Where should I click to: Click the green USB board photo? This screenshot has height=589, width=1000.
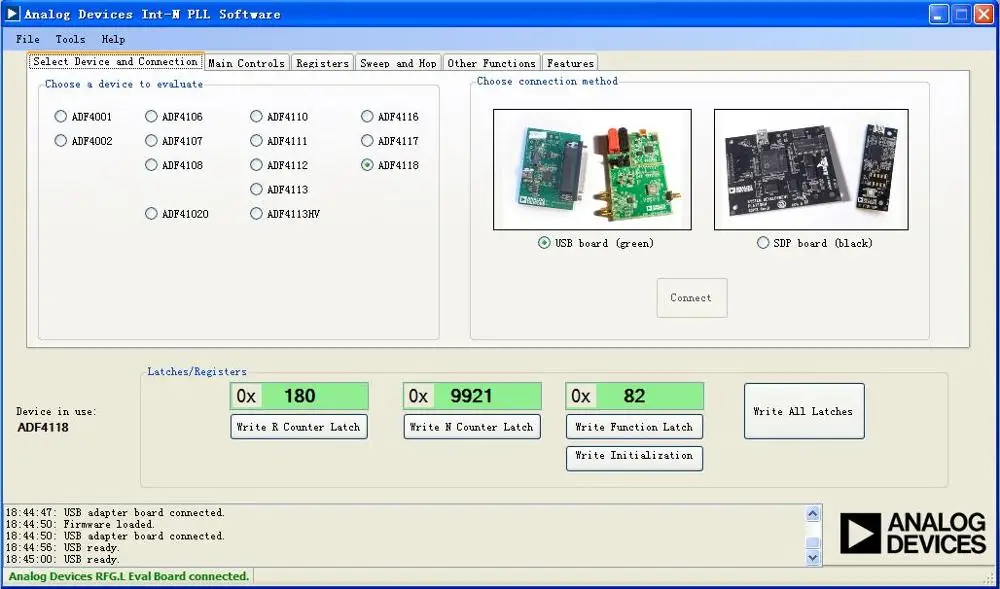[x=592, y=170]
